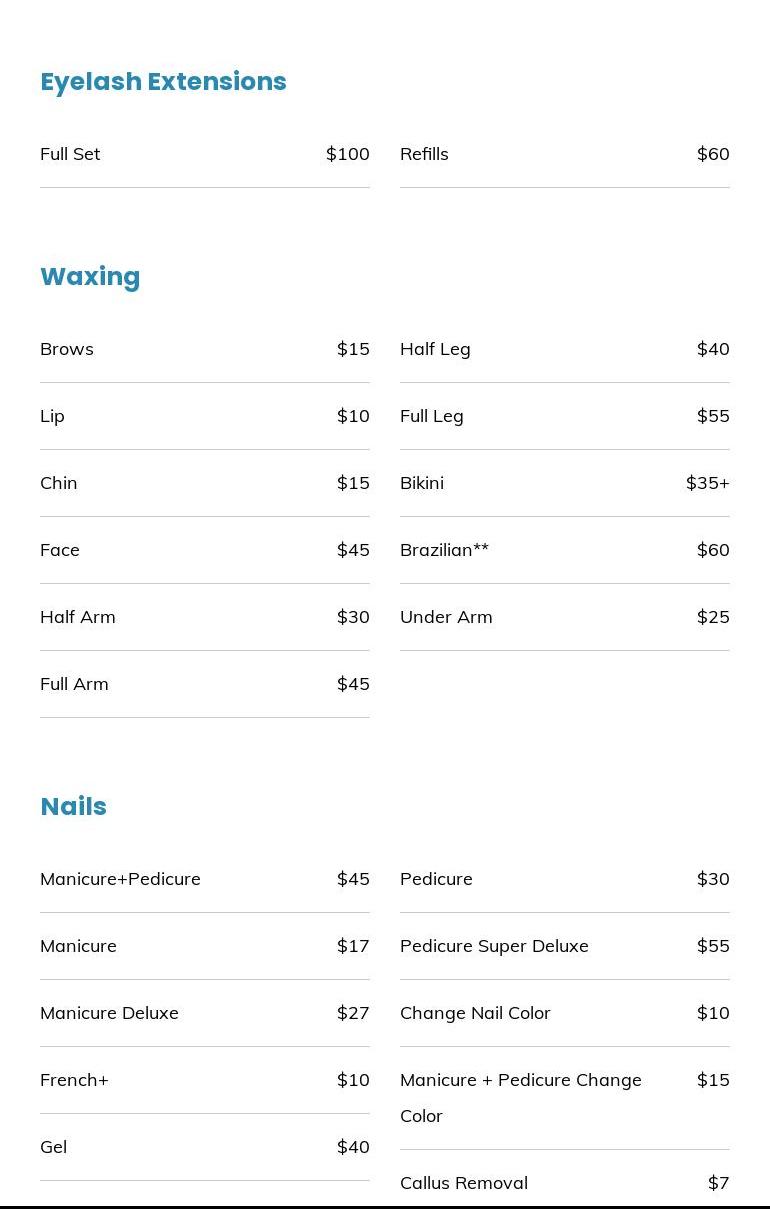Choose the Full Leg waxing row
This screenshot has height=1209, width=770.
[x=565, y=416]
